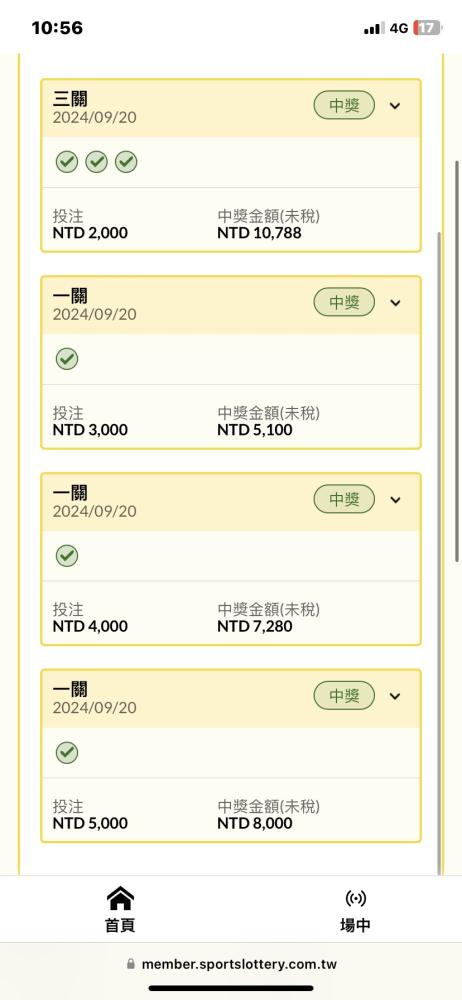Tap the first green checkmark in 三關 card
The height and width of the screenshot is (1000, 462).
tap(66, 163)
